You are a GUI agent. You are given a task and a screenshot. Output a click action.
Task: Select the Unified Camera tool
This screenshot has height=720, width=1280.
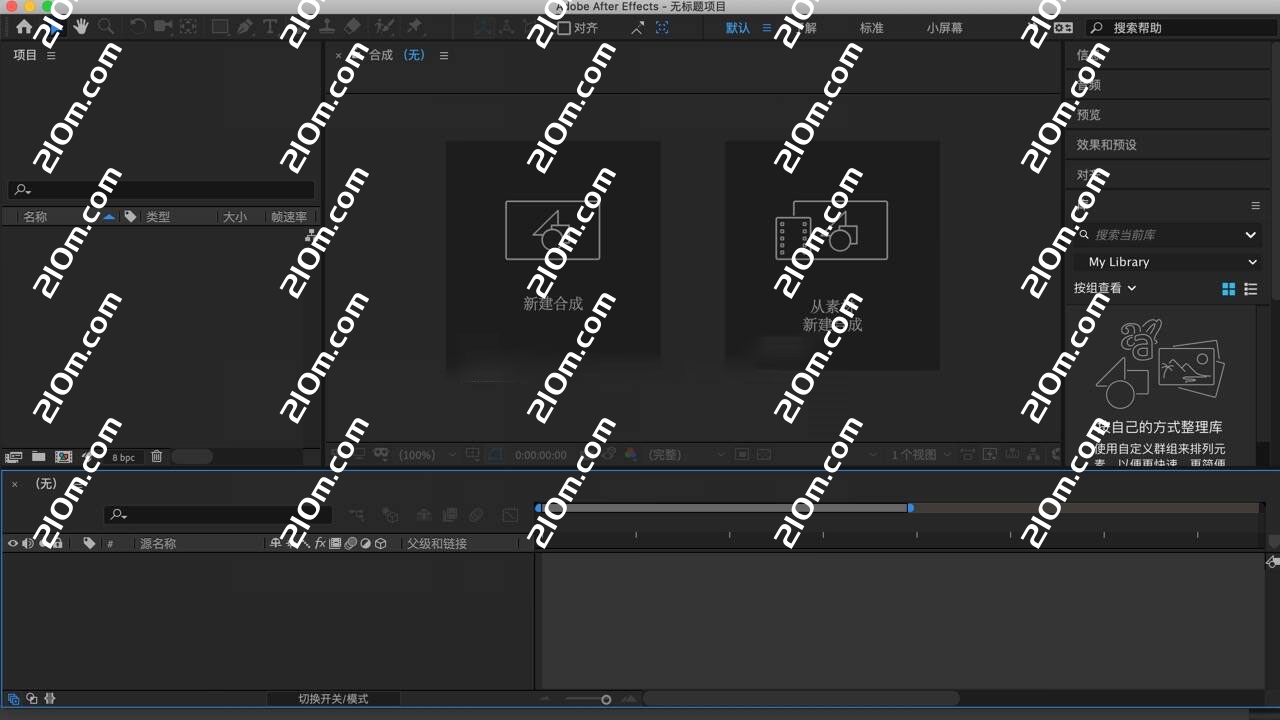point(163,27)
